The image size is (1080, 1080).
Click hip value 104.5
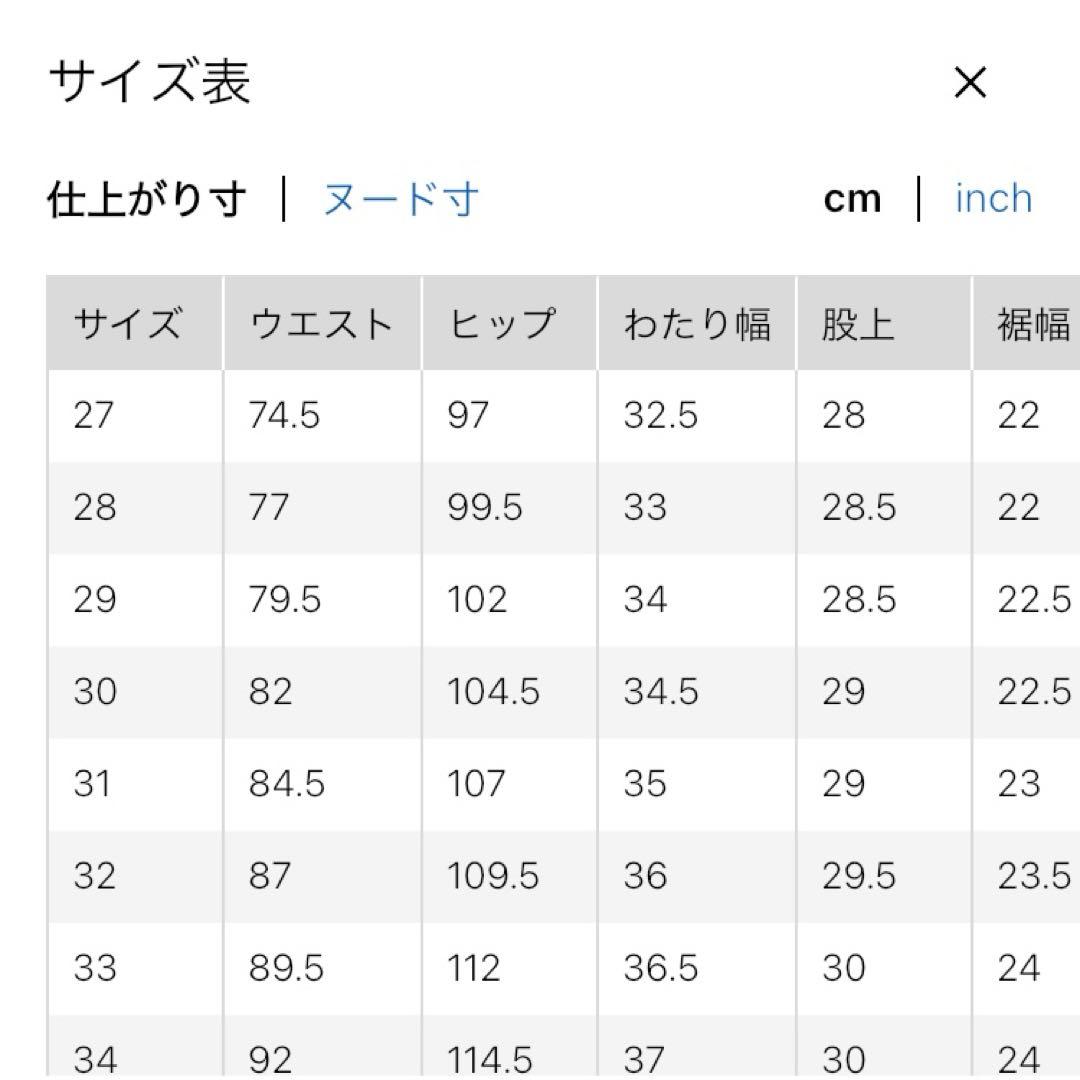pos(493,692)
